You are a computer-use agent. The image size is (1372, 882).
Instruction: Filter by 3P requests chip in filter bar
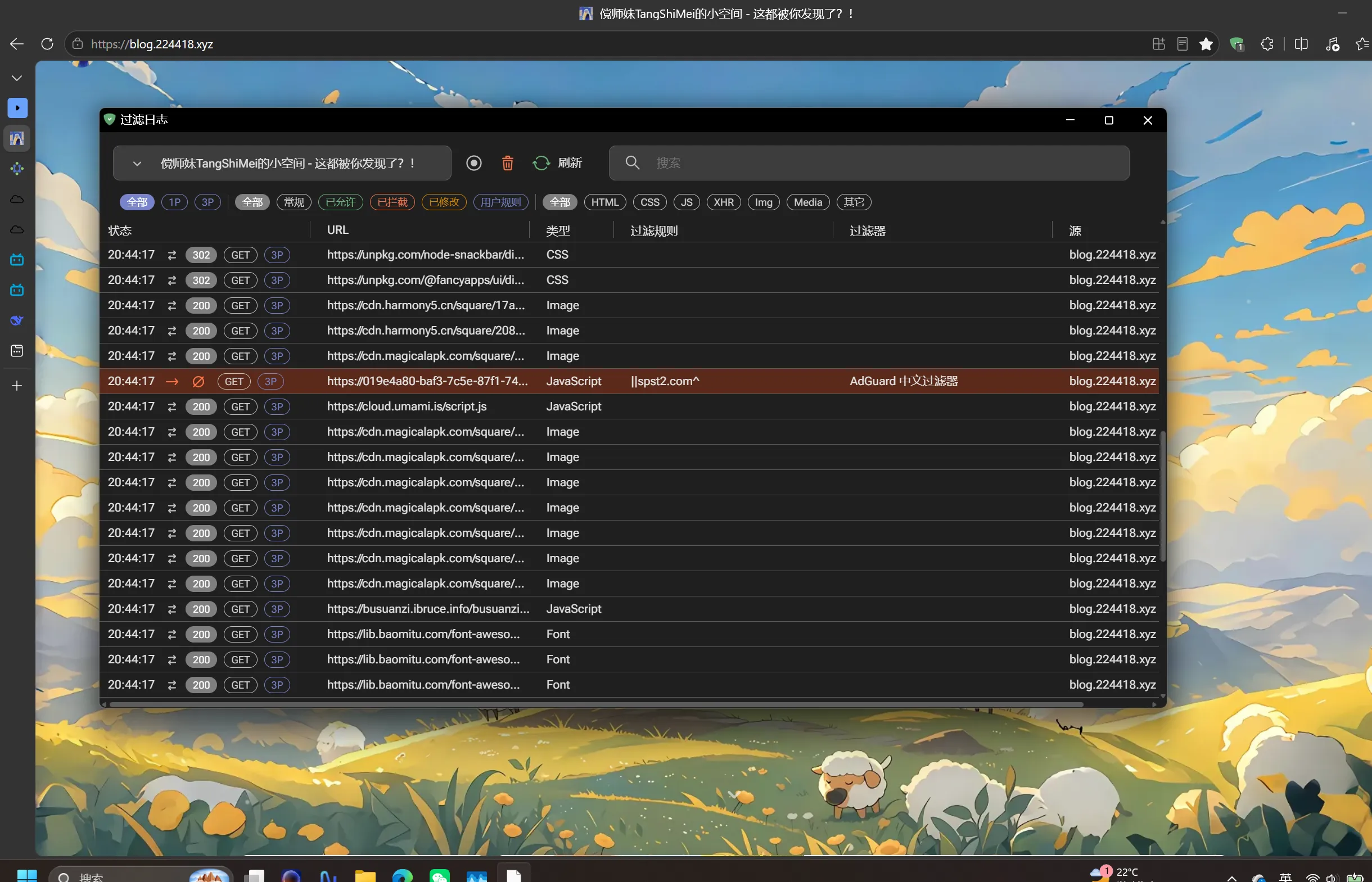(208, 202)
